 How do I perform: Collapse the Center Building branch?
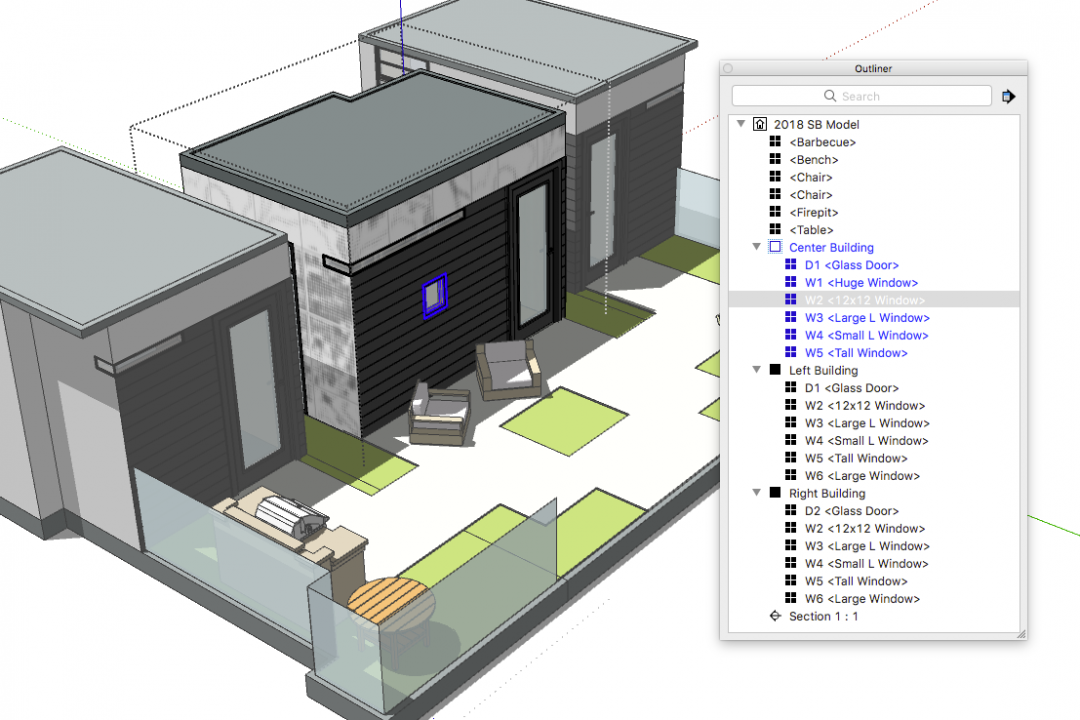pyautogui.click(x=757, y=247)
